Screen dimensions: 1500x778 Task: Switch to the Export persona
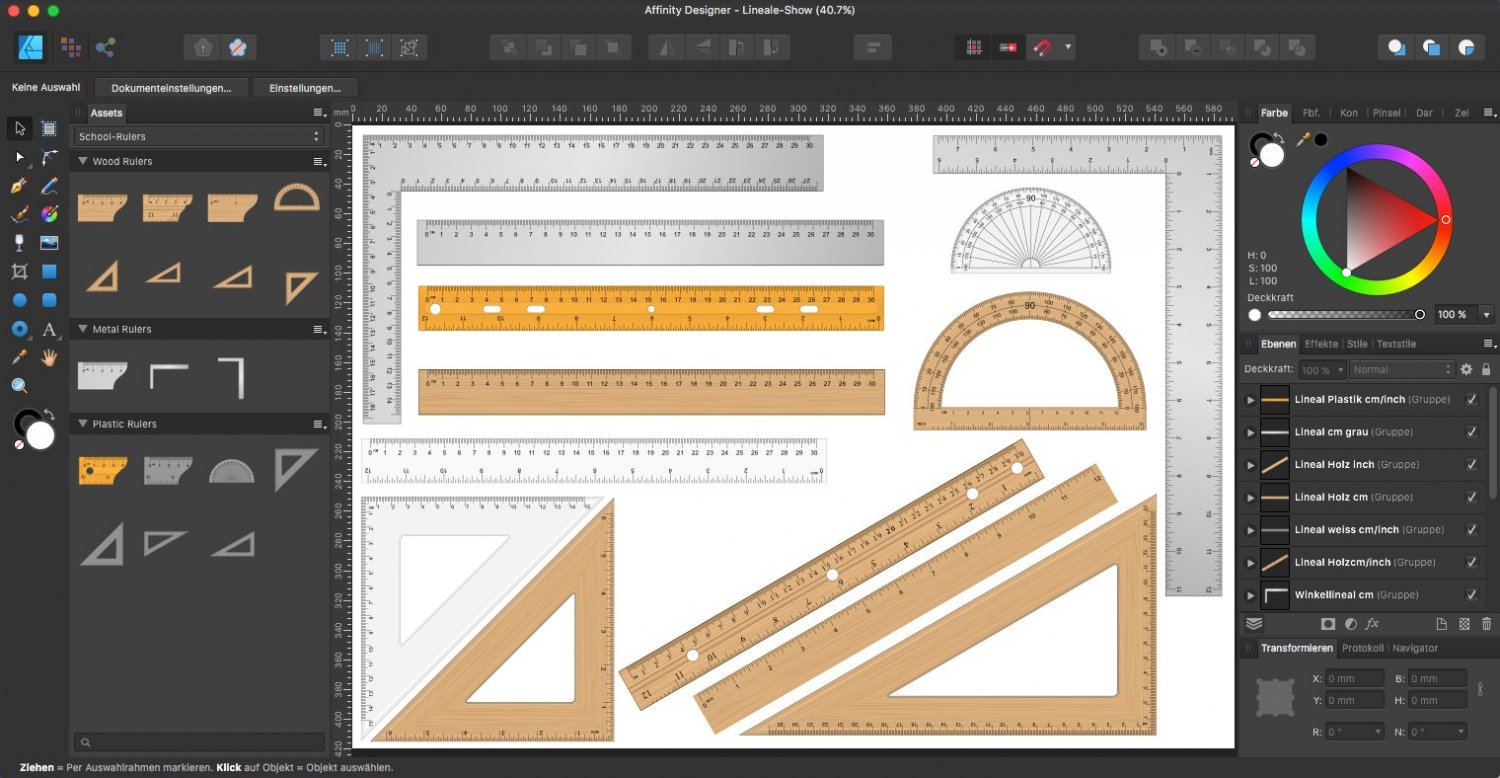click(x=105, y=47)
